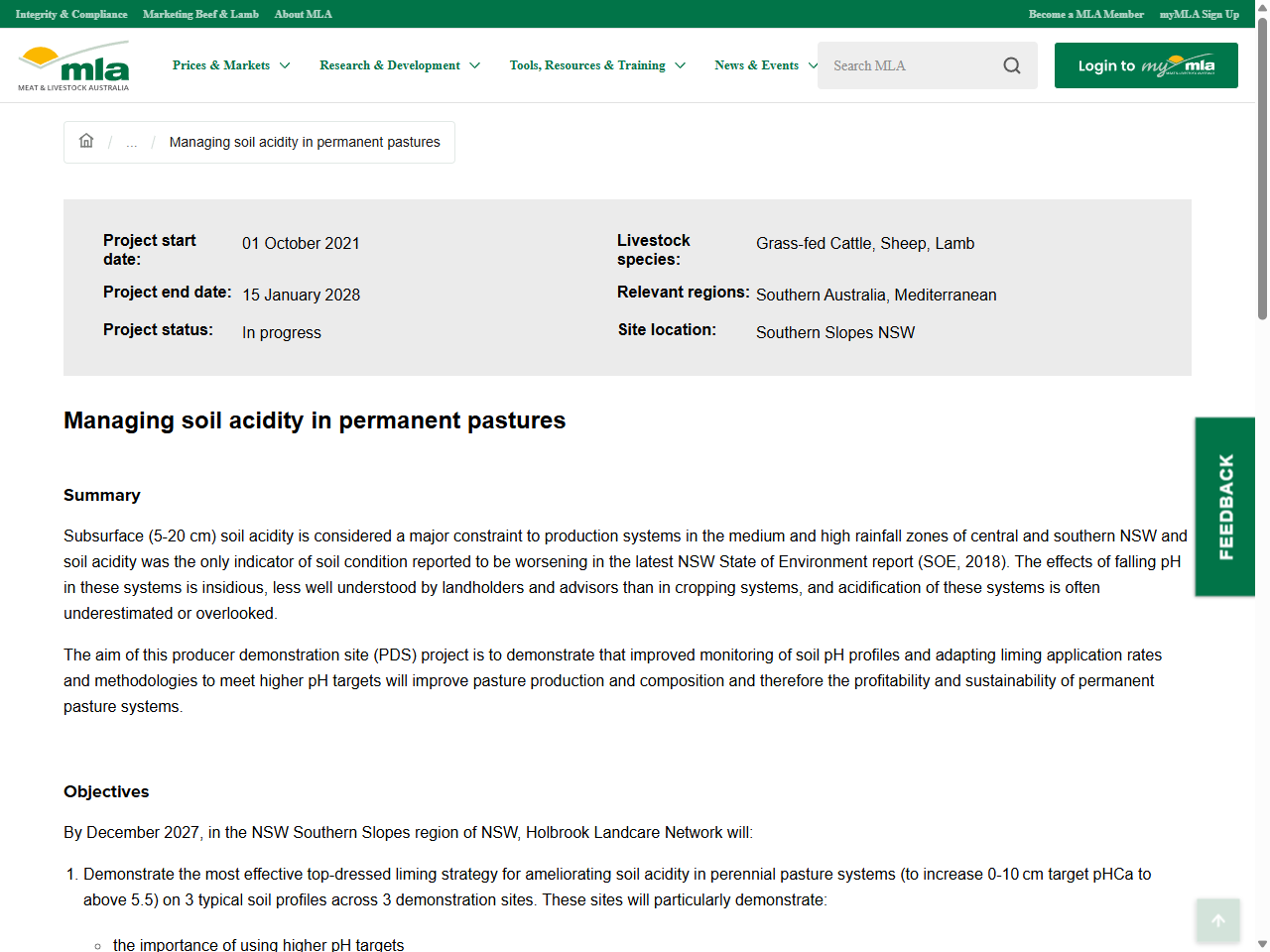This screenshot has width=1270, height=952.
Task: Click Managing soil acidity breadcrumb text
Action: point(305,142)
